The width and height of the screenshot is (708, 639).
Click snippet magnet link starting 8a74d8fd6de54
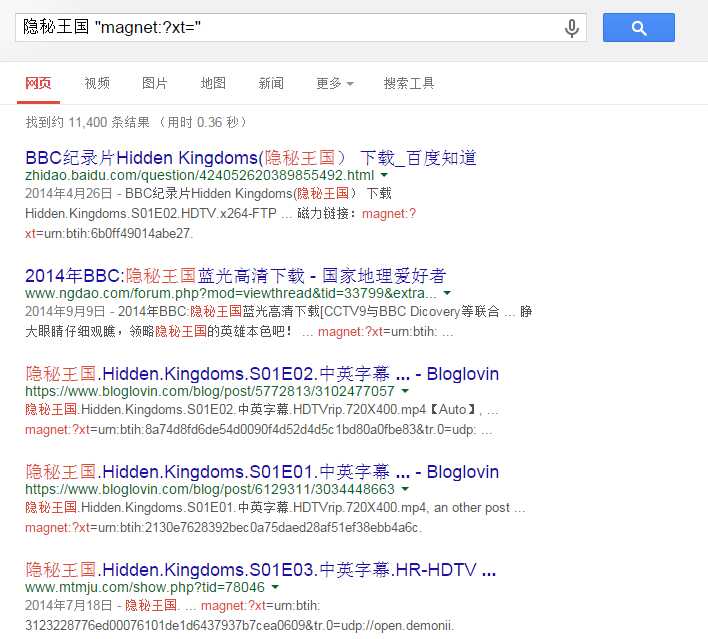coord(258,429)
